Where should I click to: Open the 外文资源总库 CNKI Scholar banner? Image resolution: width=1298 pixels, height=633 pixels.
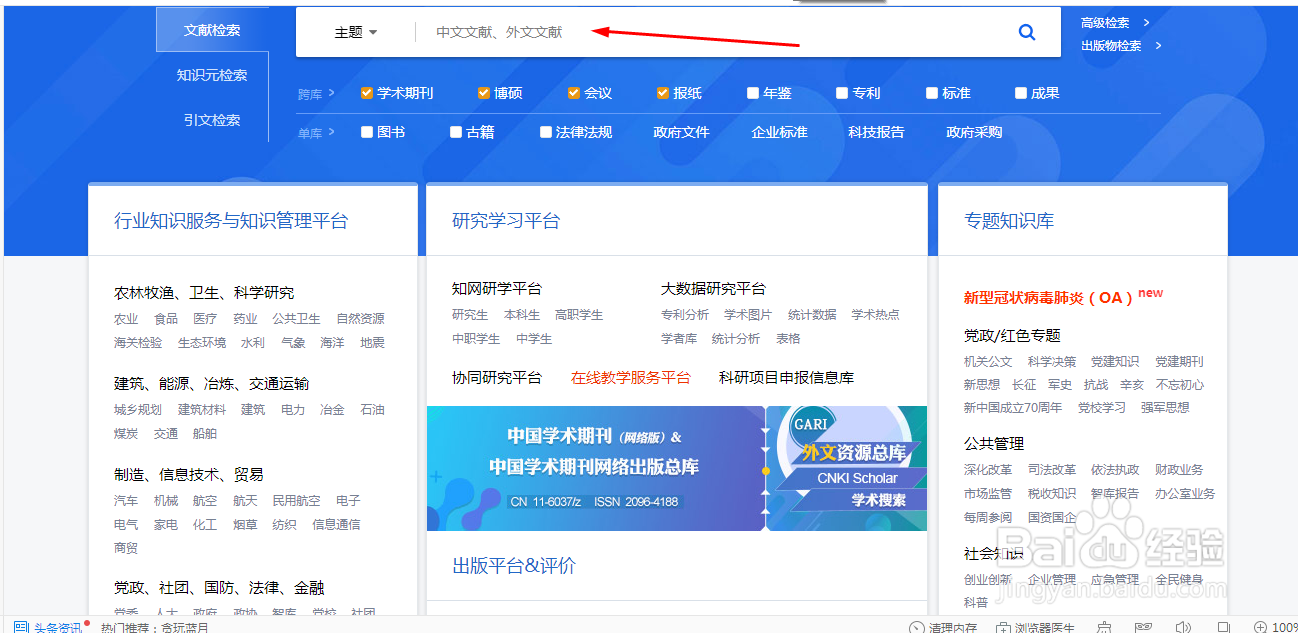[847, 468]
